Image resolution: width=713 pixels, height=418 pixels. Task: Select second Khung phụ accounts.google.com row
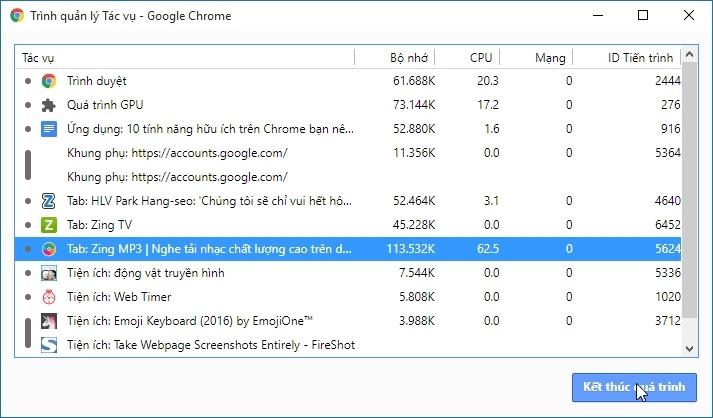pos(348,177)
